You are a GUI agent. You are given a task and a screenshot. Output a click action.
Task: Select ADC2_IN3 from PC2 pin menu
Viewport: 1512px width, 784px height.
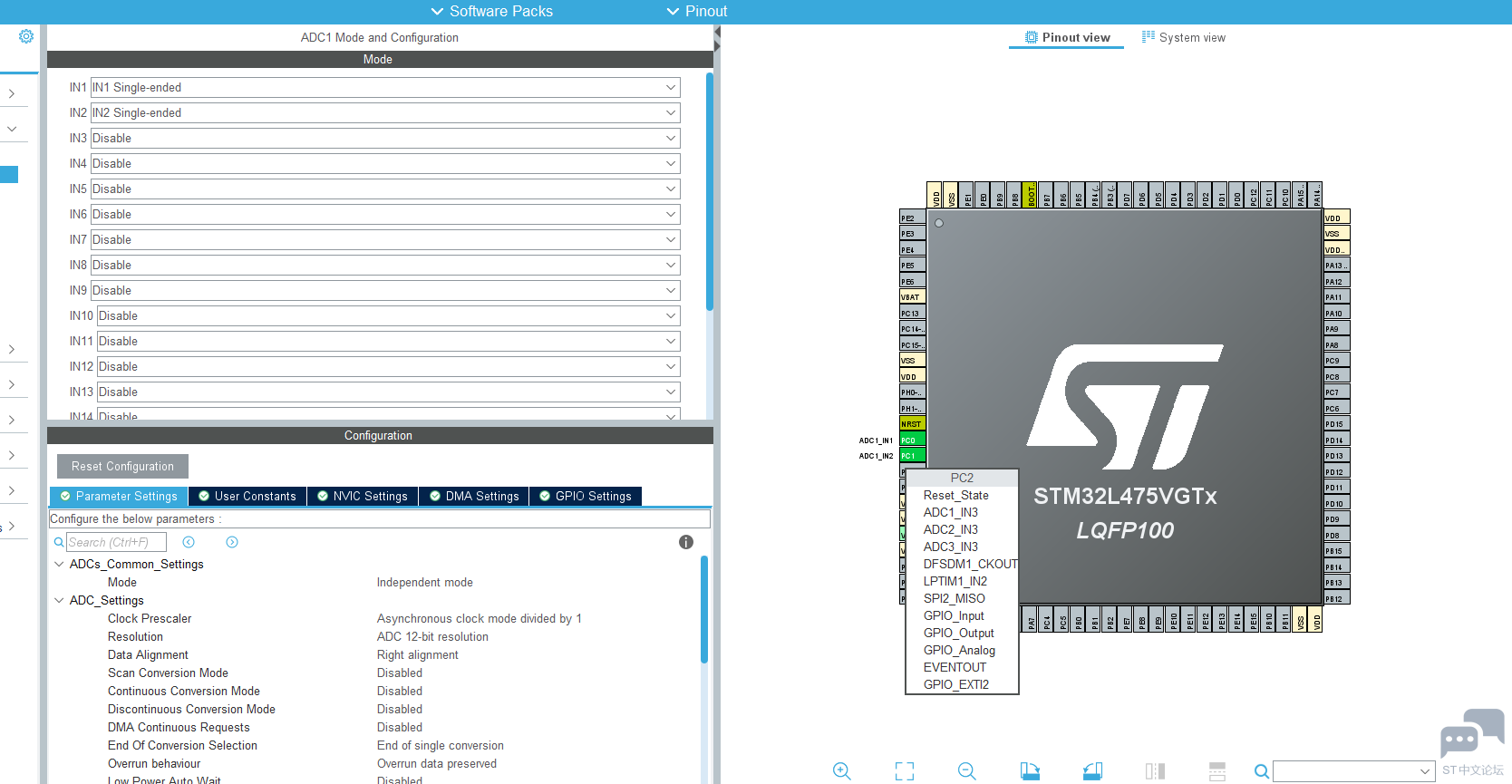coord(951,529)
